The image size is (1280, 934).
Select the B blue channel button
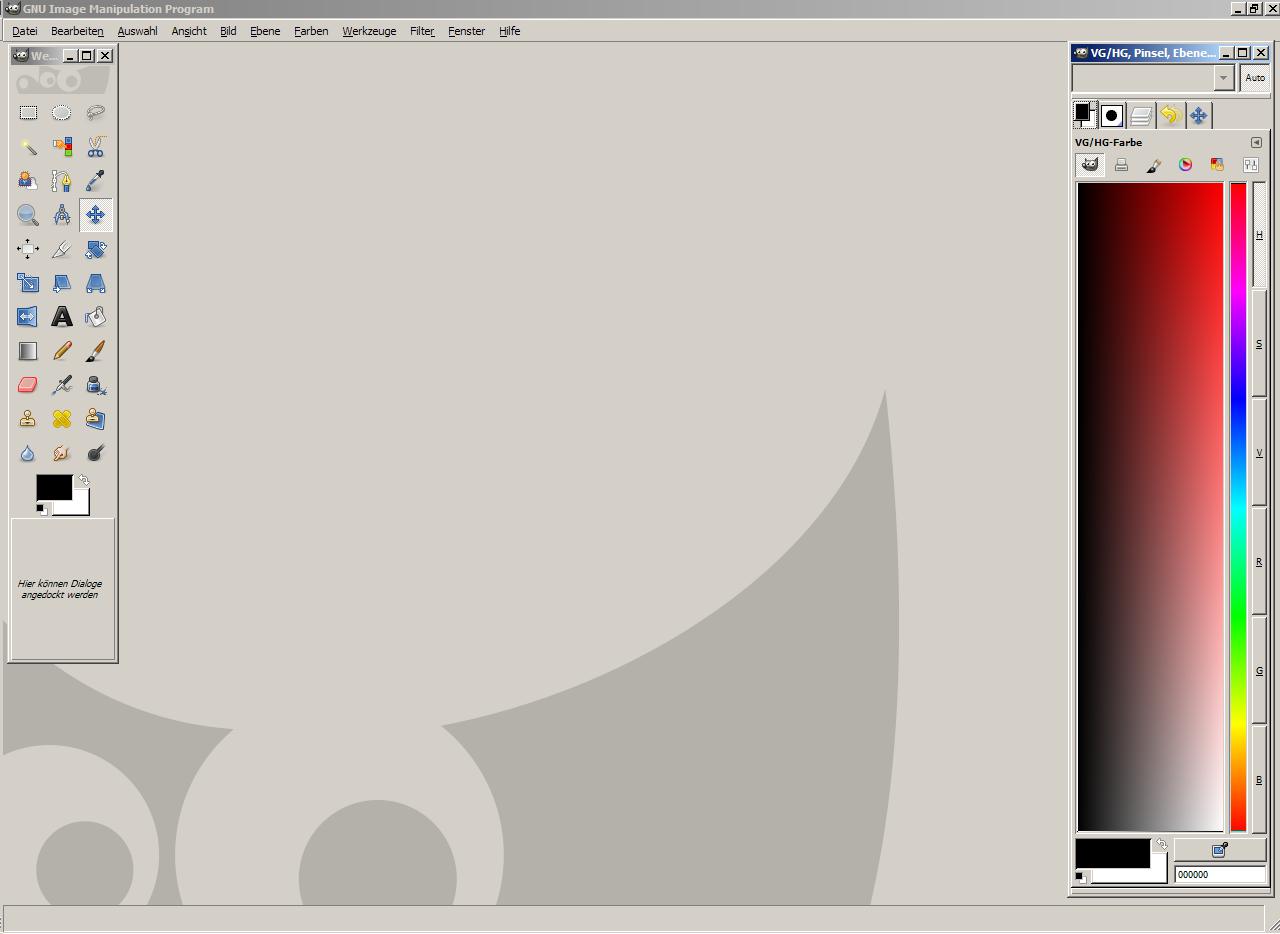1259,780
